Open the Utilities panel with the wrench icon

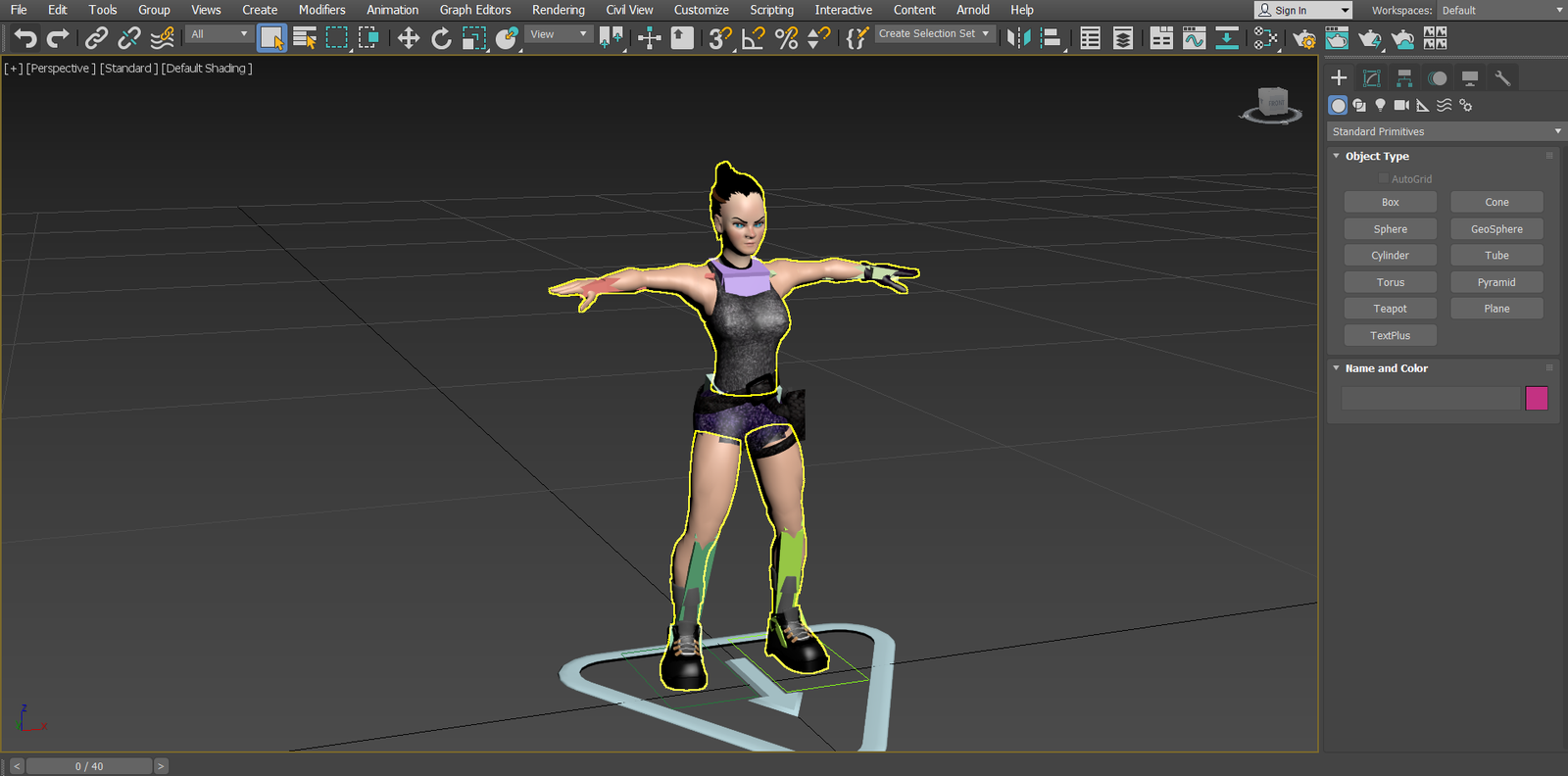click(x=1502, y=78)
